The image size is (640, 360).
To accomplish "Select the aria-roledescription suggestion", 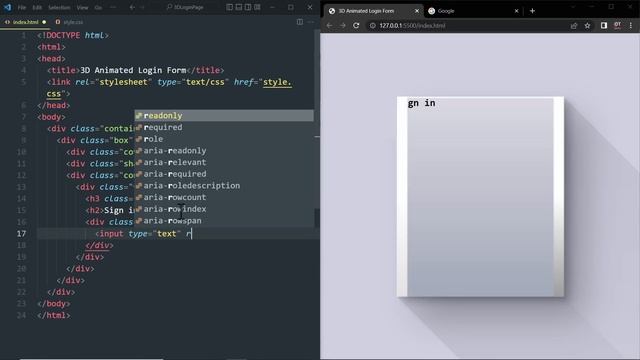I will (224, 186).
